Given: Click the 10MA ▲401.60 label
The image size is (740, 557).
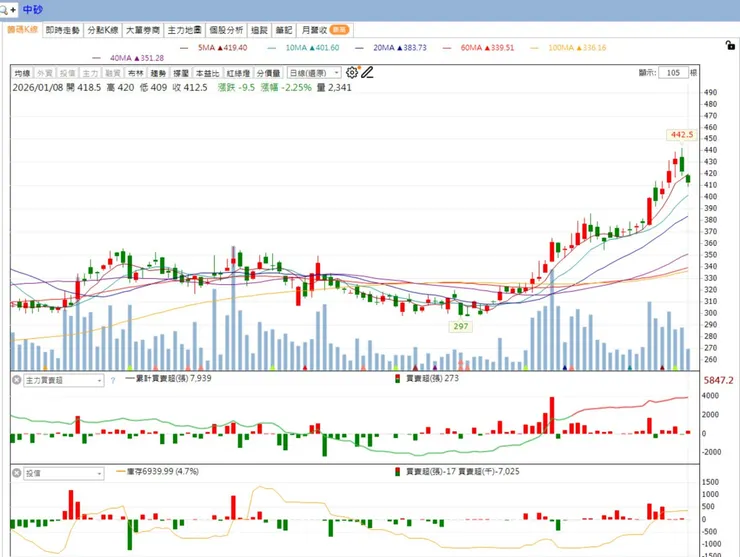Looking at the screenshot, I should point(312,48).
